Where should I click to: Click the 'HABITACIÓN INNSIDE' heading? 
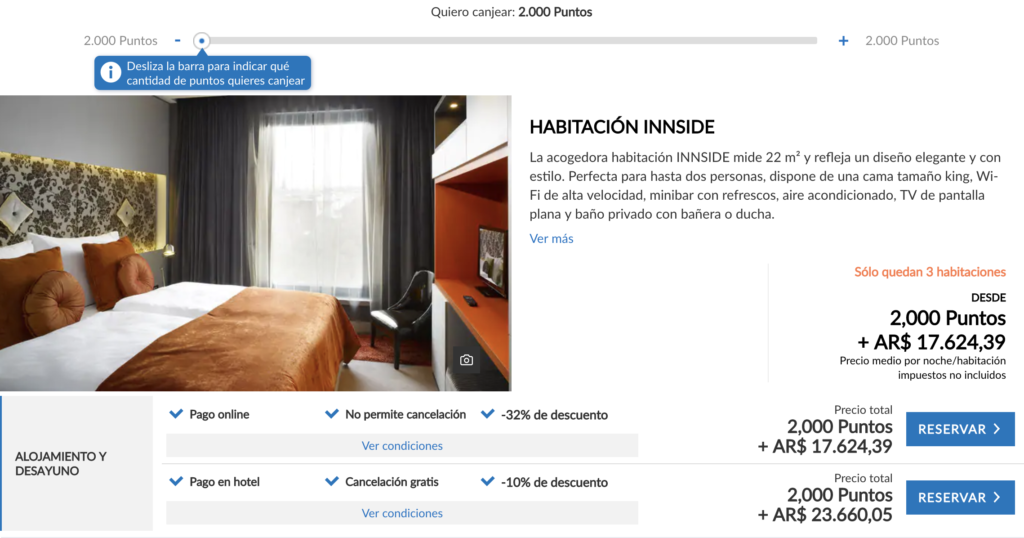tap(622, 127)
